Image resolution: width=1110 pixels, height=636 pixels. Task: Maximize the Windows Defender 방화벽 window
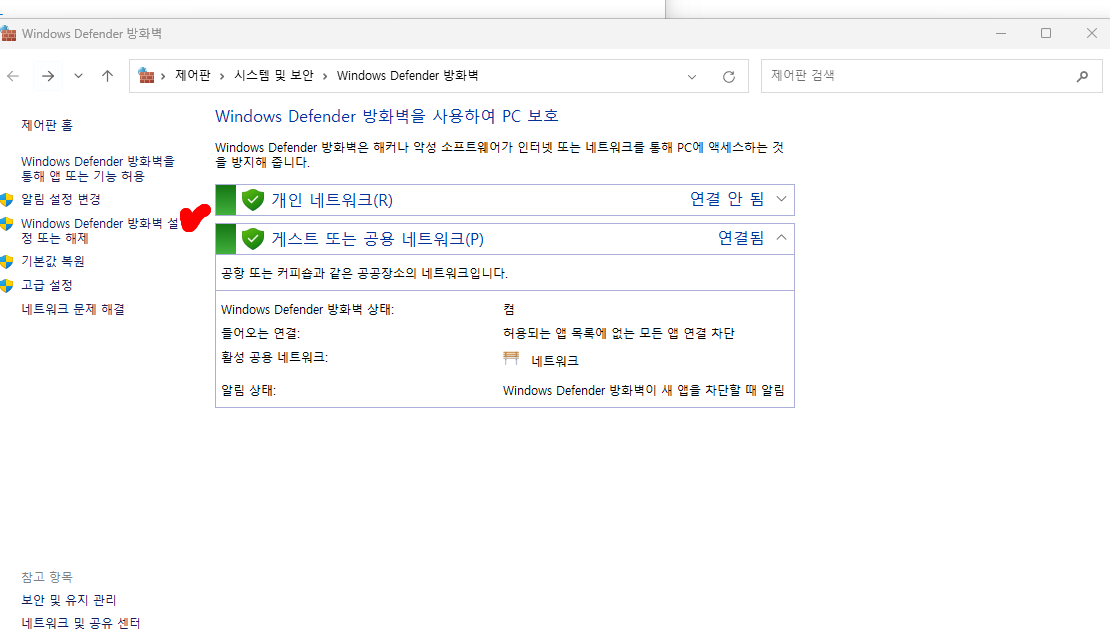click(x=1046, y=33)
